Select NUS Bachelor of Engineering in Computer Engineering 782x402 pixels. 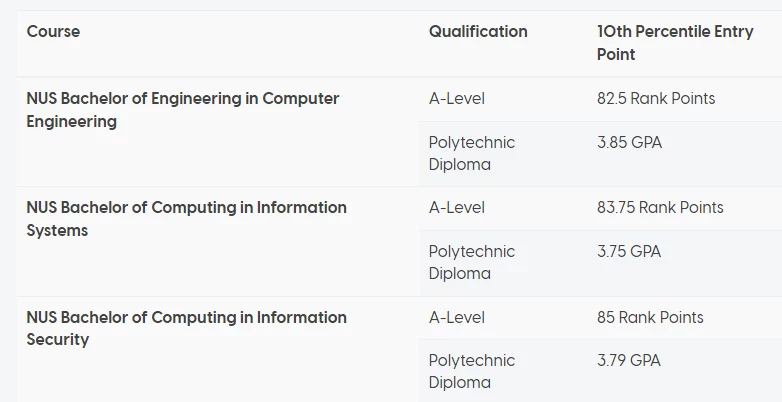pos(183,110)
